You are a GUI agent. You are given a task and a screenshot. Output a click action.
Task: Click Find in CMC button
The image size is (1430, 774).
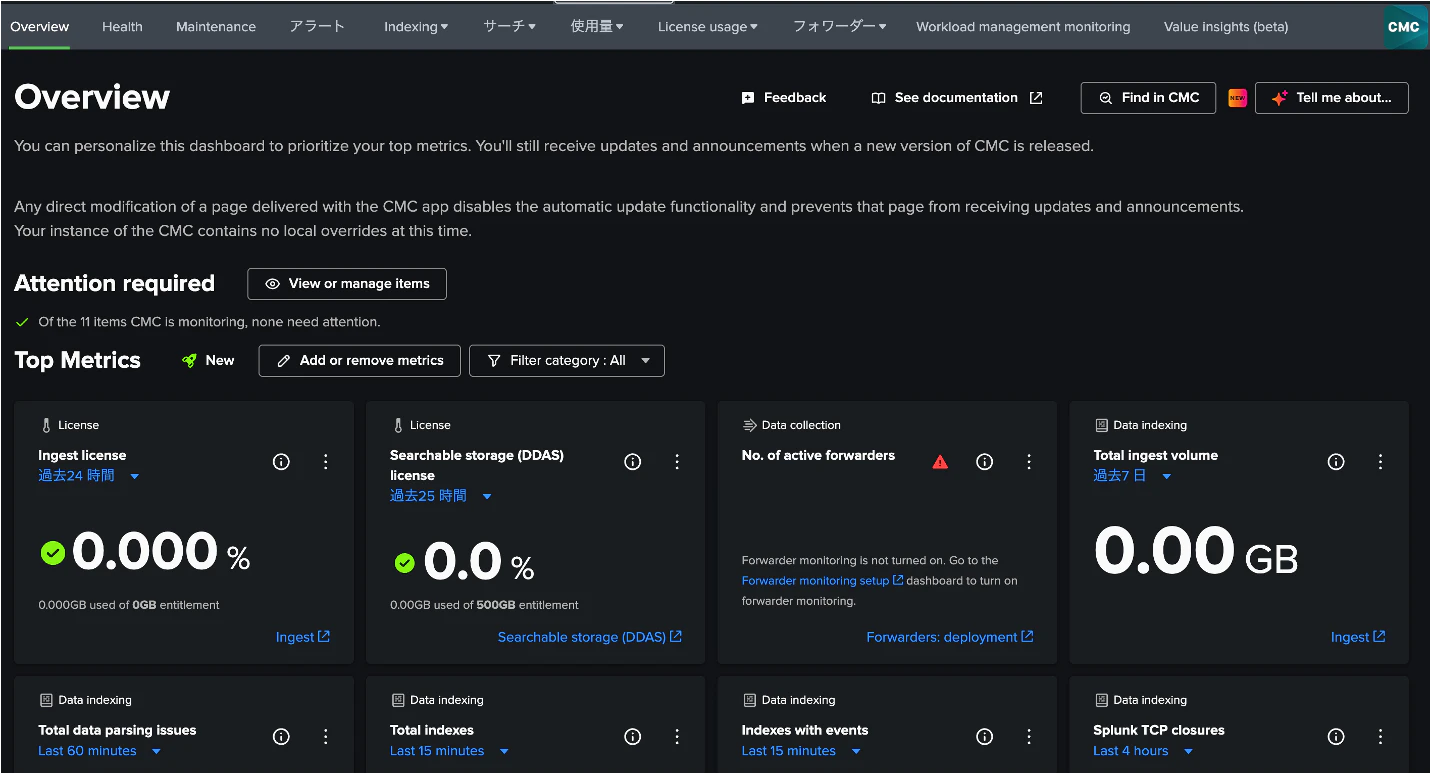(x=1149, y=98)
